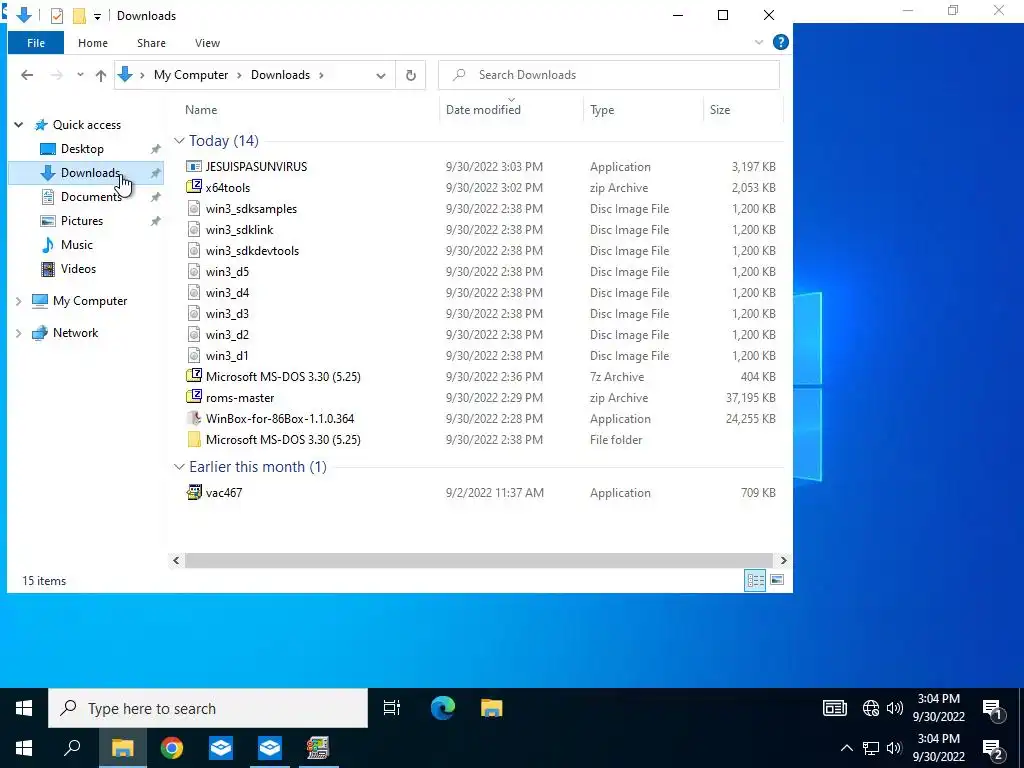1024x768 pixels.
Task: Sort by the Name column header
Action: coord(200,110)
